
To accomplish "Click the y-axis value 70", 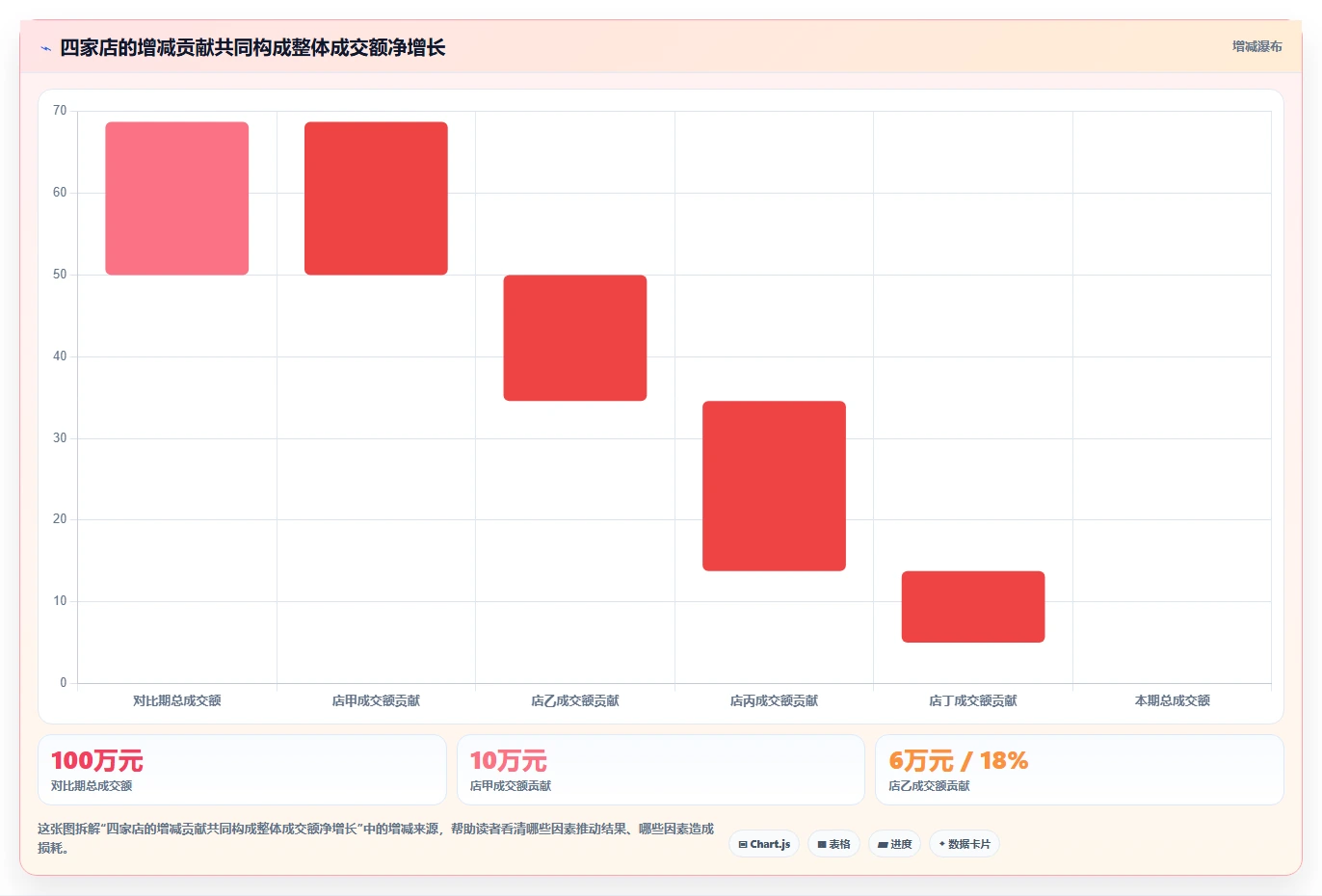I will [60, 111].
